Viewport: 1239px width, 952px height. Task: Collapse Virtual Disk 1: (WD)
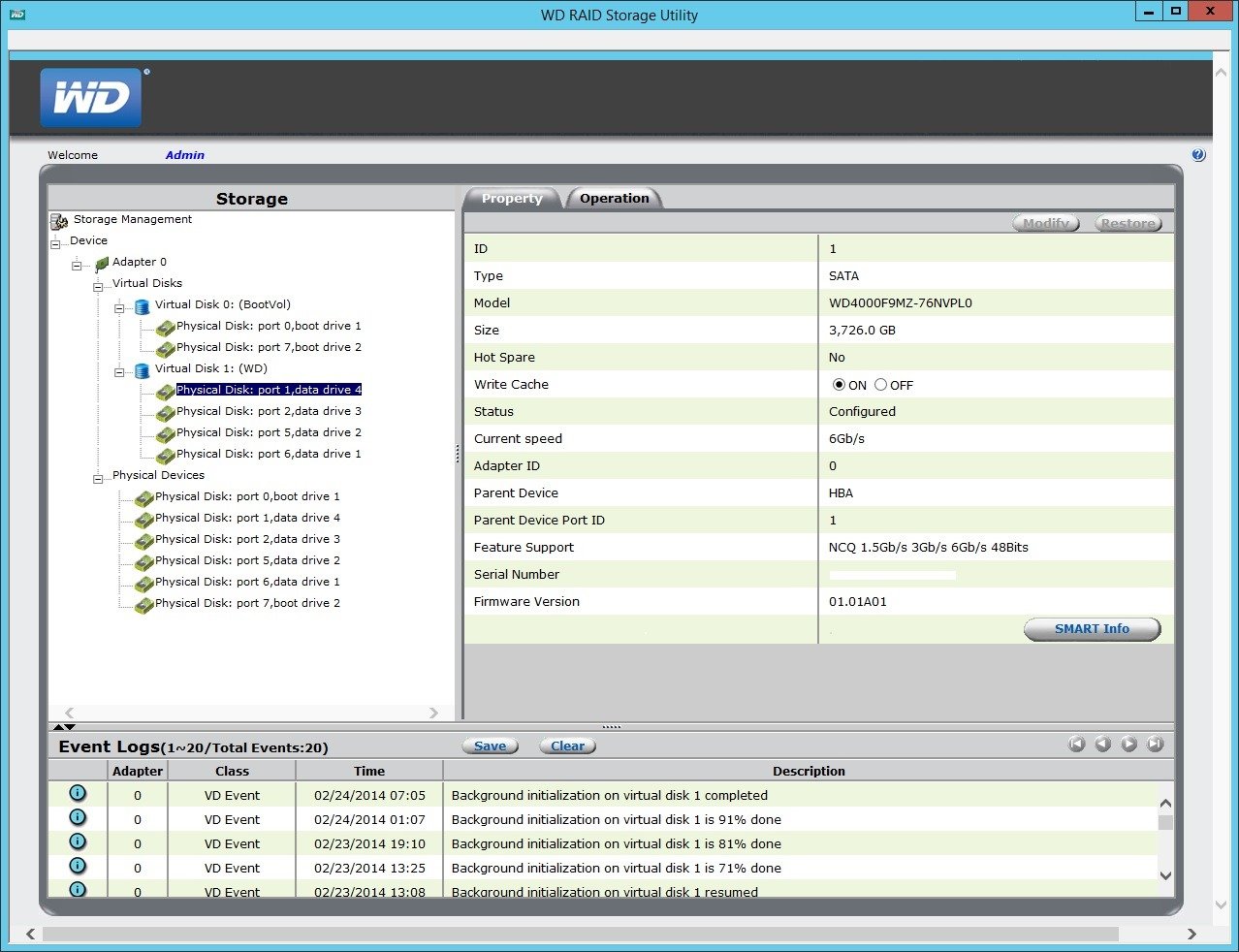[x=119, y=371]
